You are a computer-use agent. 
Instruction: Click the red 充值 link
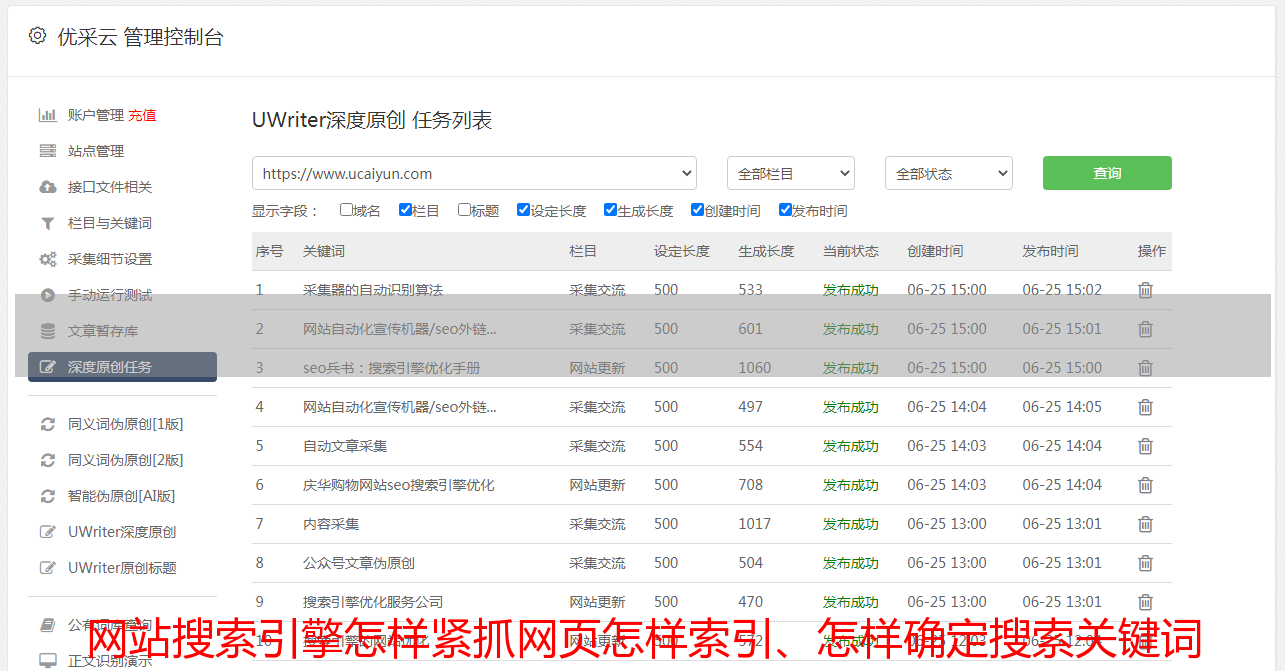click(142, 115)
